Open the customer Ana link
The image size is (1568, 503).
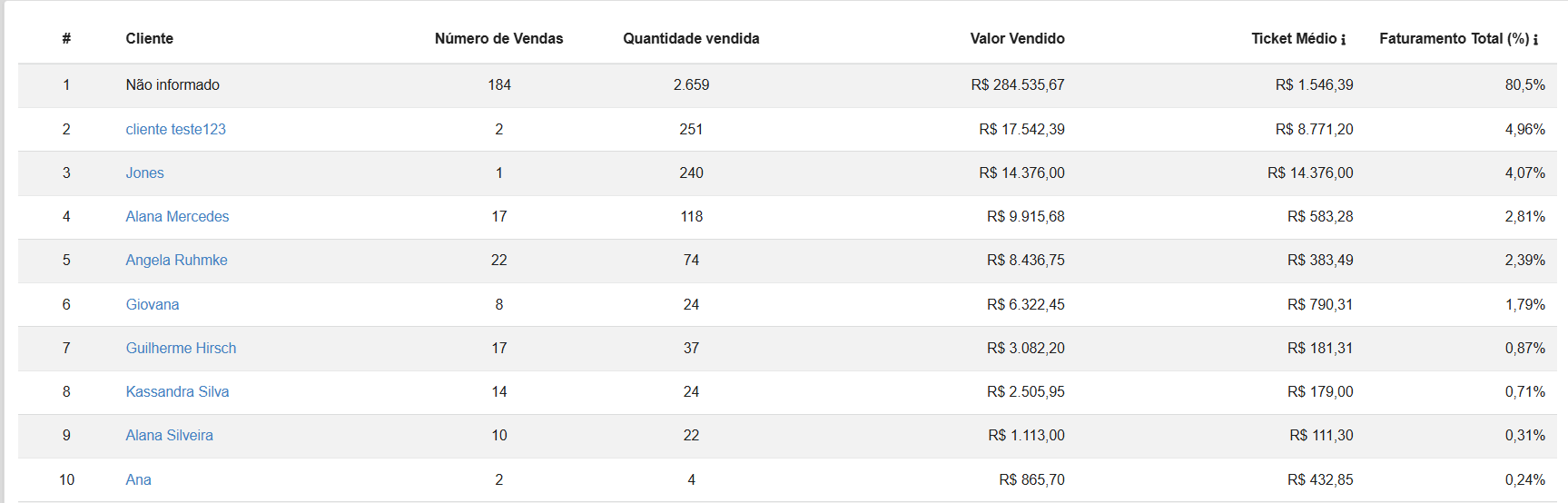click(x=138, y=479)
